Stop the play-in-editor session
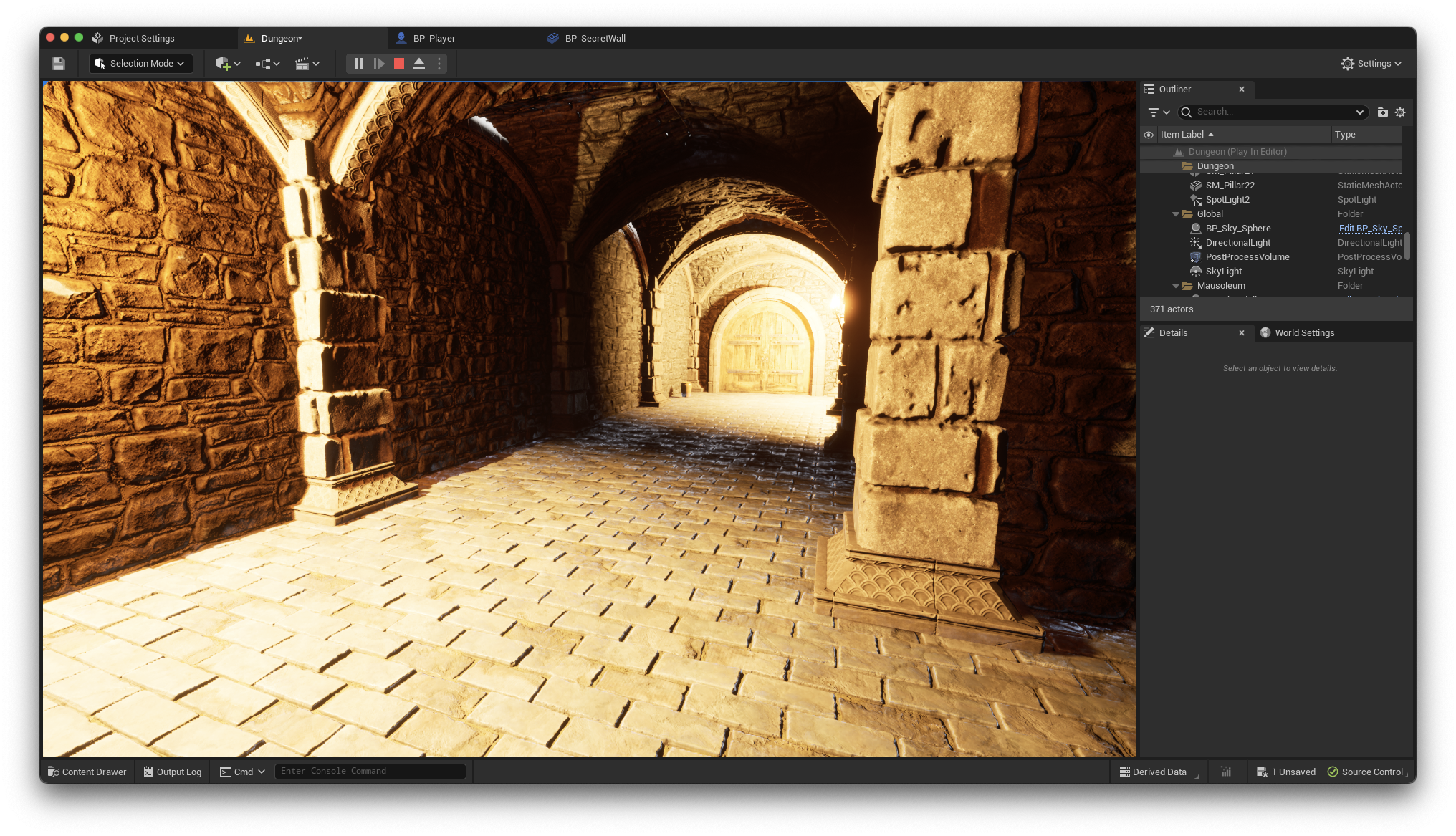 pos(399,64)
